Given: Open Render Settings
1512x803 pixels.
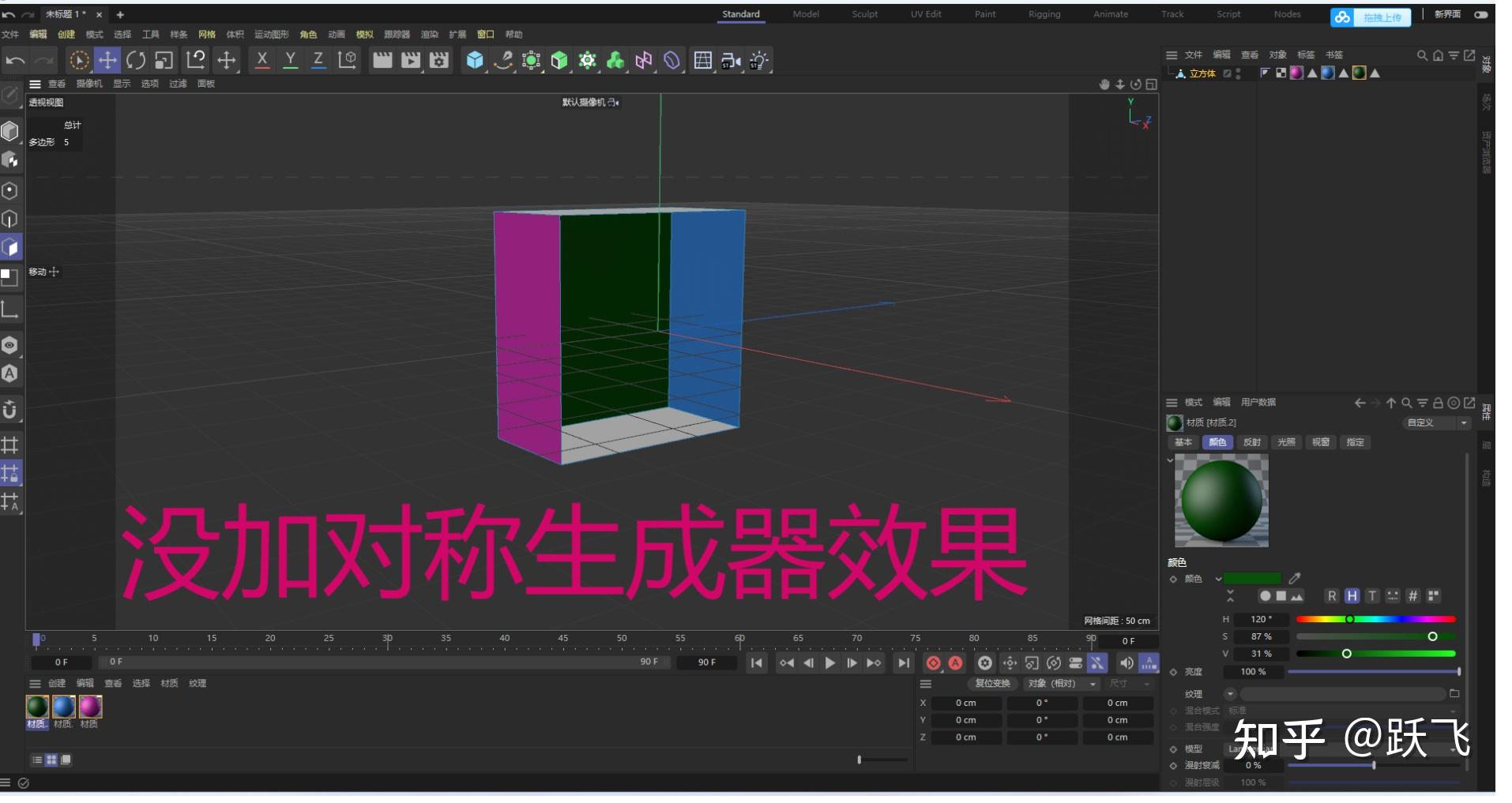Looking at the screenshot, I should (439, 60).
